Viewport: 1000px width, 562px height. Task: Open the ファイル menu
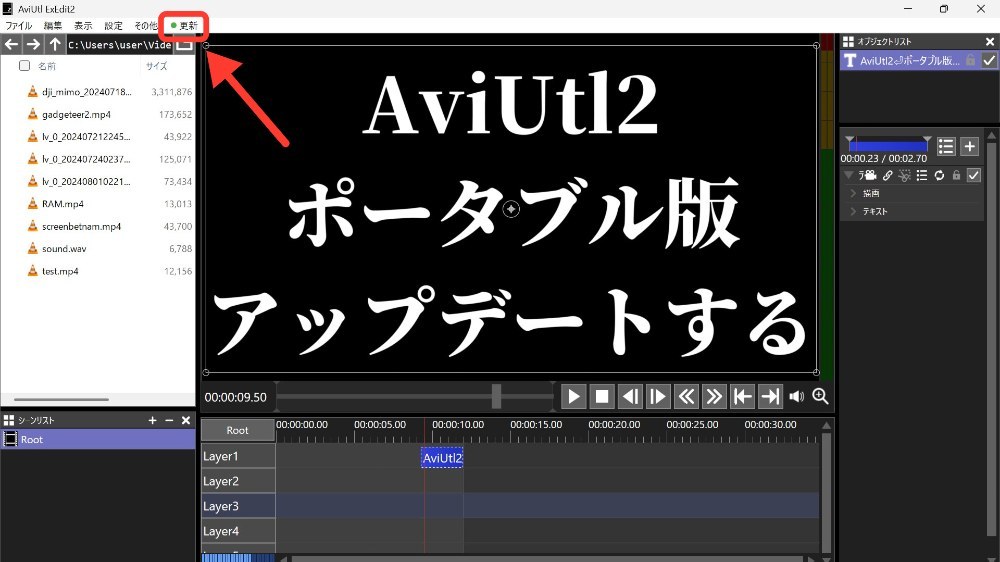(x=19, y=26)
